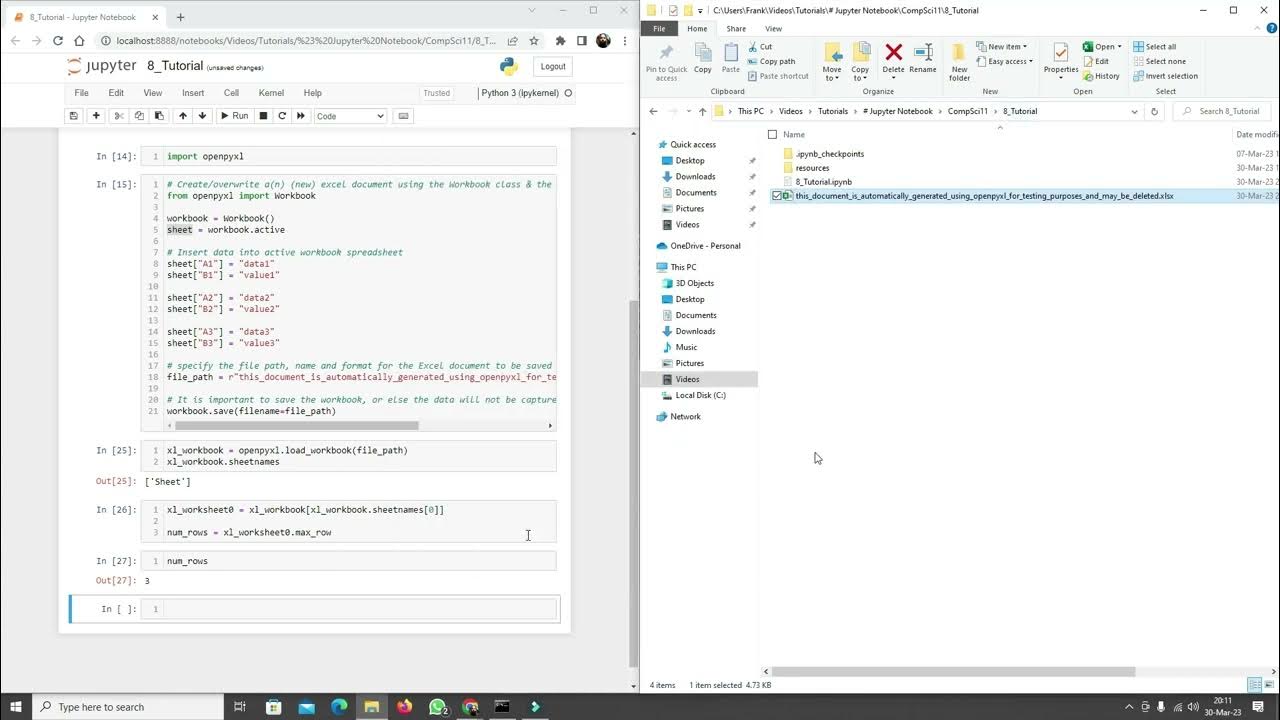Viewport: 1280px width, 720px height.
Task: Move selected cell up arrow
Action: [x=182, y=116]
